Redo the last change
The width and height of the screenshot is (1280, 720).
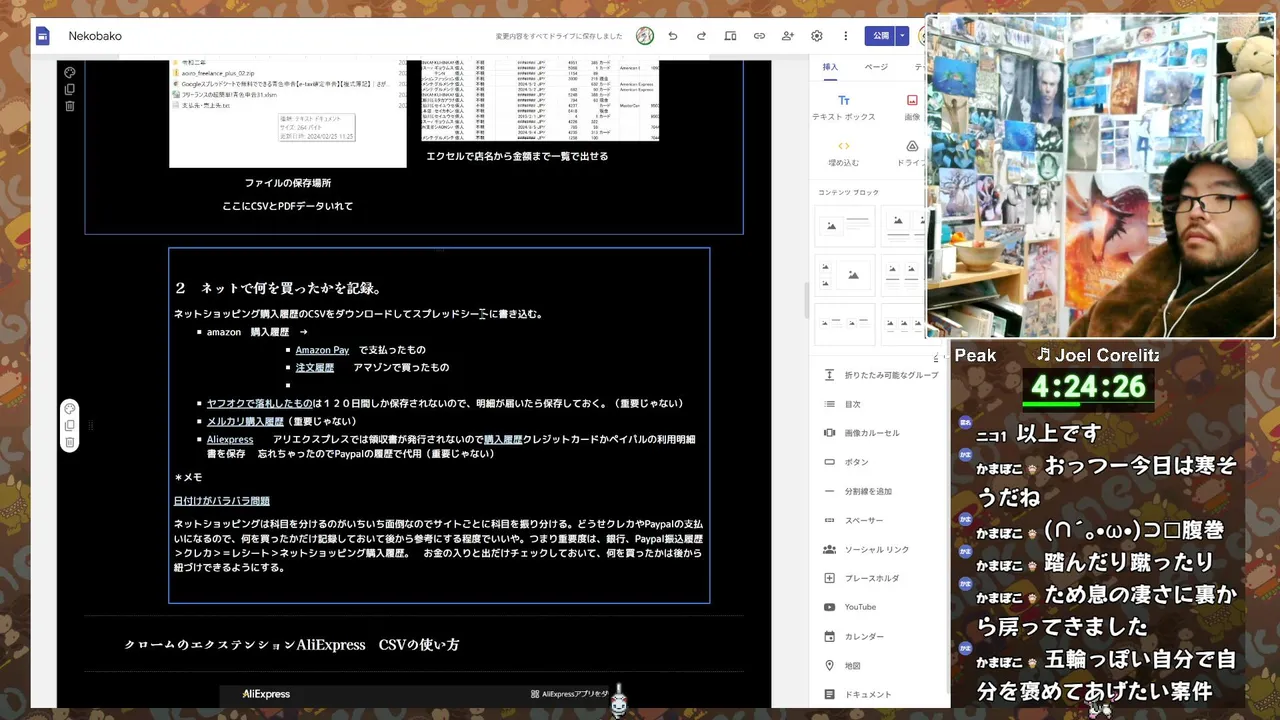tap(701, 36)
